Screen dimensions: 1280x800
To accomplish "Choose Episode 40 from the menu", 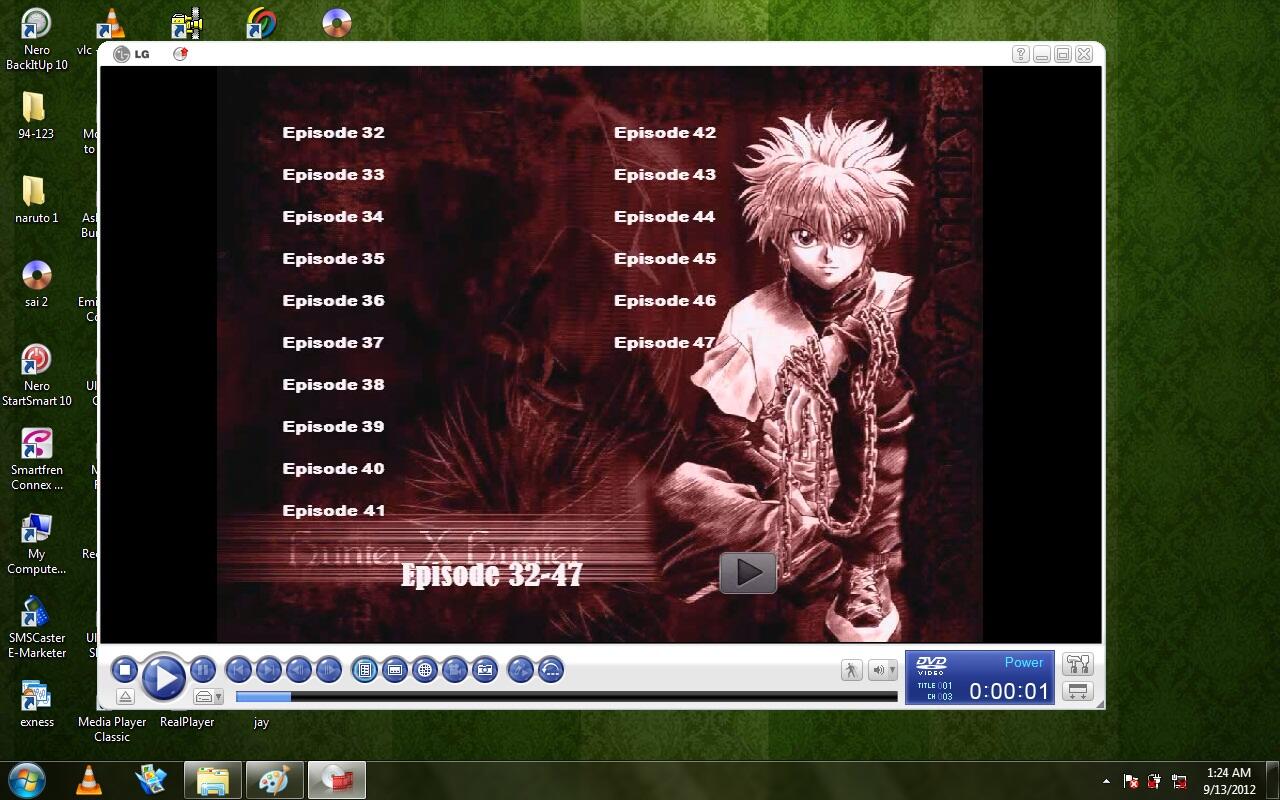I will tap(333, 468).
